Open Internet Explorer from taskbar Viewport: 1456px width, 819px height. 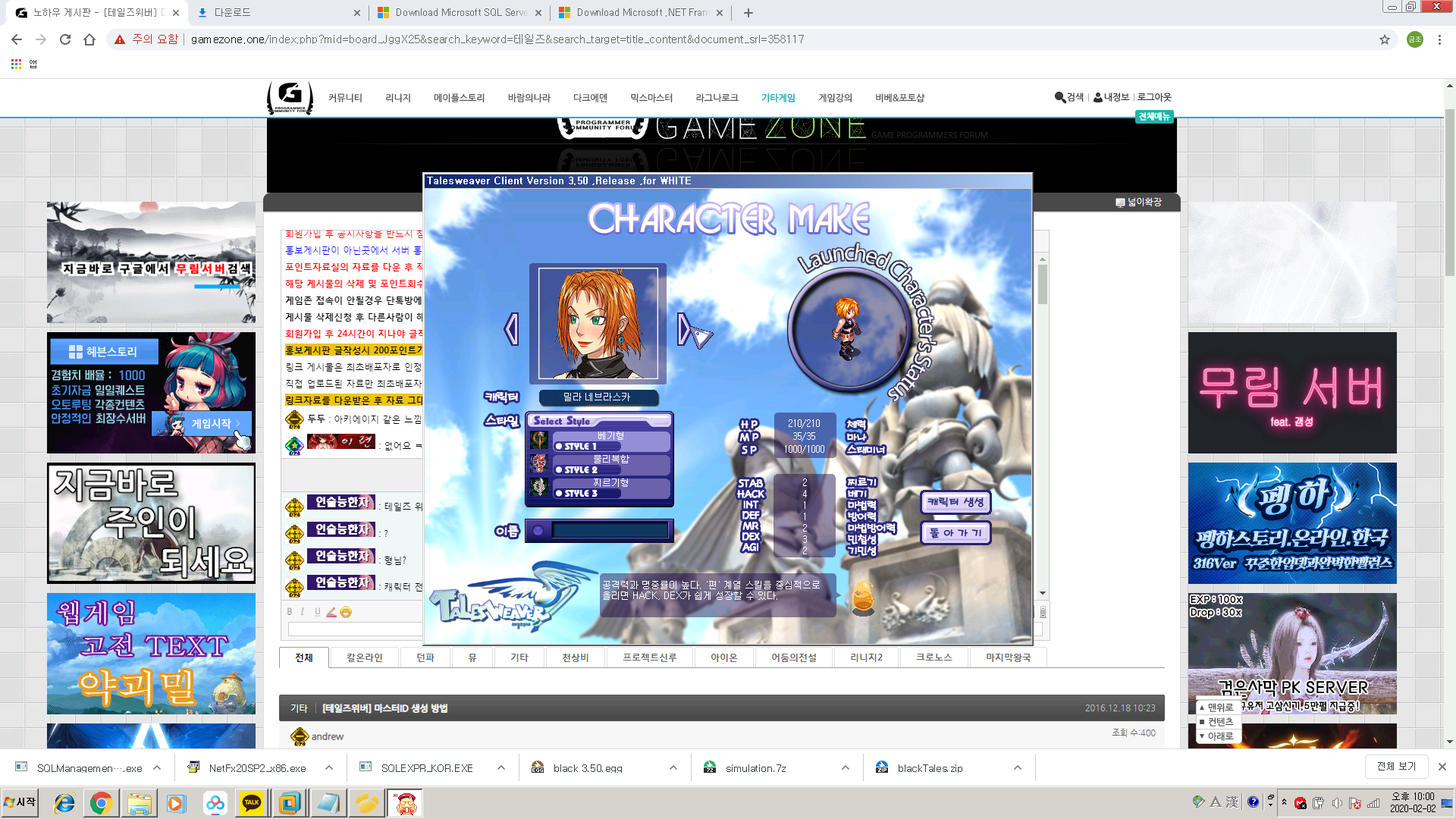point(64,803)
